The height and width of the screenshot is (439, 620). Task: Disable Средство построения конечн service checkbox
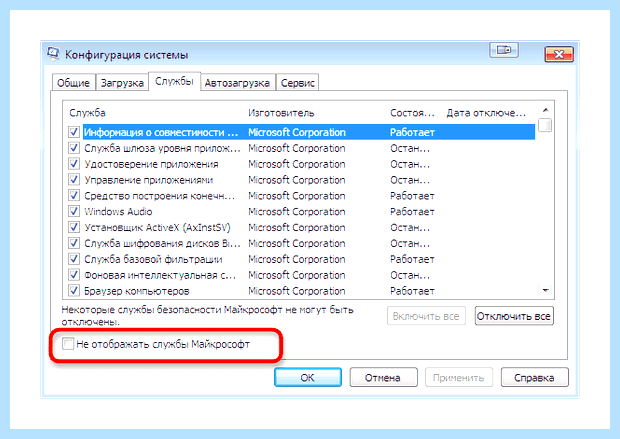74,195
